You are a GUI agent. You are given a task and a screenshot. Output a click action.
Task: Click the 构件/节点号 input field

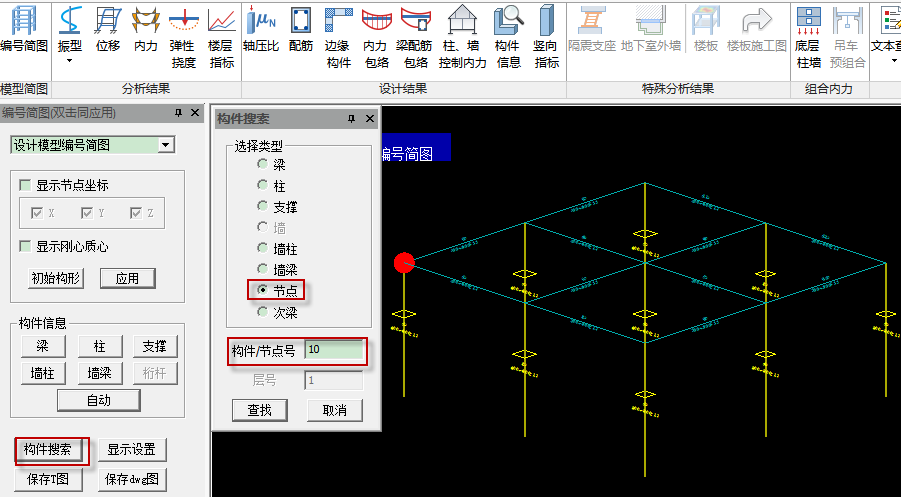[x=333, y=350]
